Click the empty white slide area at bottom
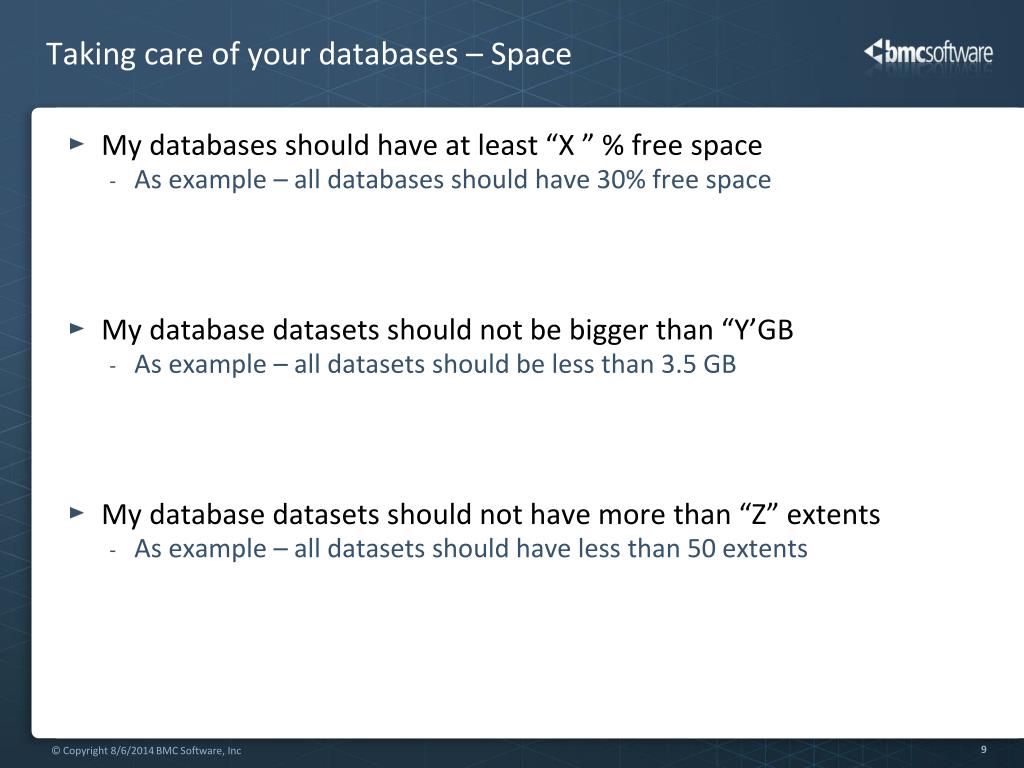Screen dimensions: 1024x768 coord(522,653)
